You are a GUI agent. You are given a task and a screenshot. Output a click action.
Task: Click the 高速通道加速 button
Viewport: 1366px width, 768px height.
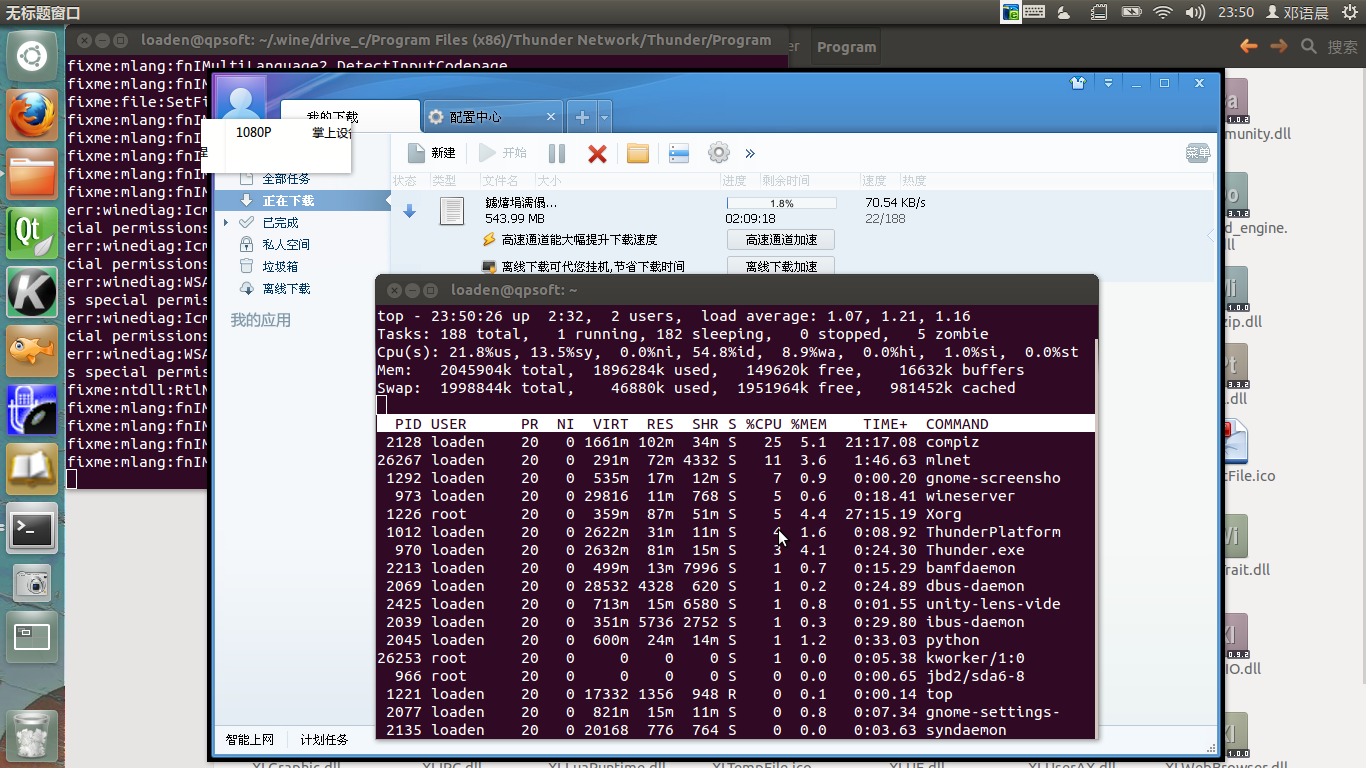(781, 240)
